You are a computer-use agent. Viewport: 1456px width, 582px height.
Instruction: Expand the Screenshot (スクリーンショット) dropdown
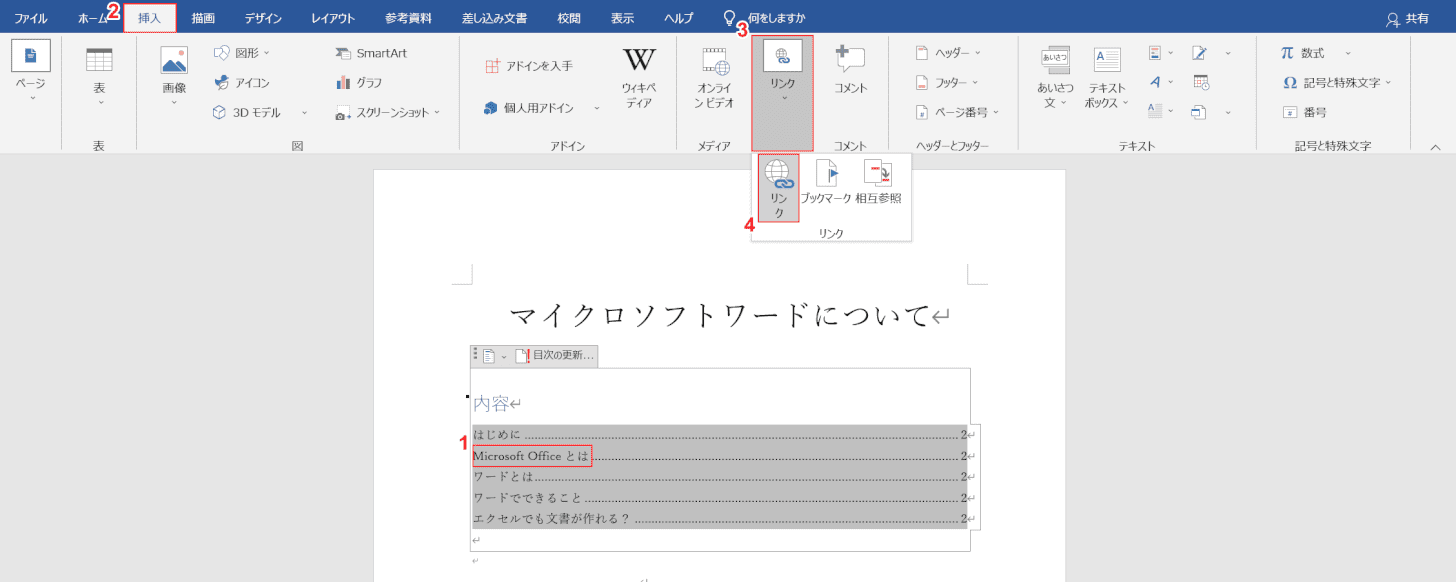pos(437,113)
